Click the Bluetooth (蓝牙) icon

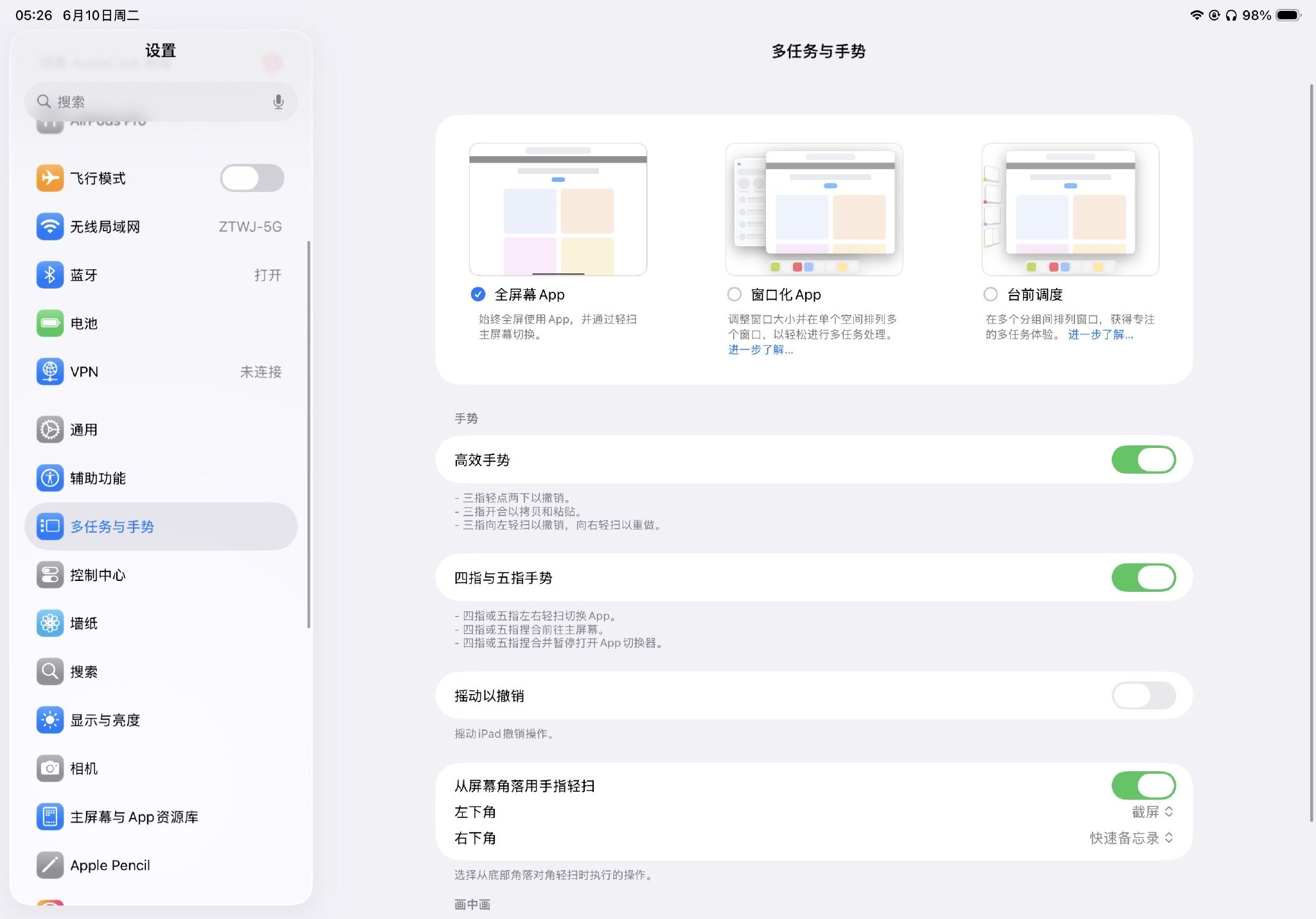[49, 274]
